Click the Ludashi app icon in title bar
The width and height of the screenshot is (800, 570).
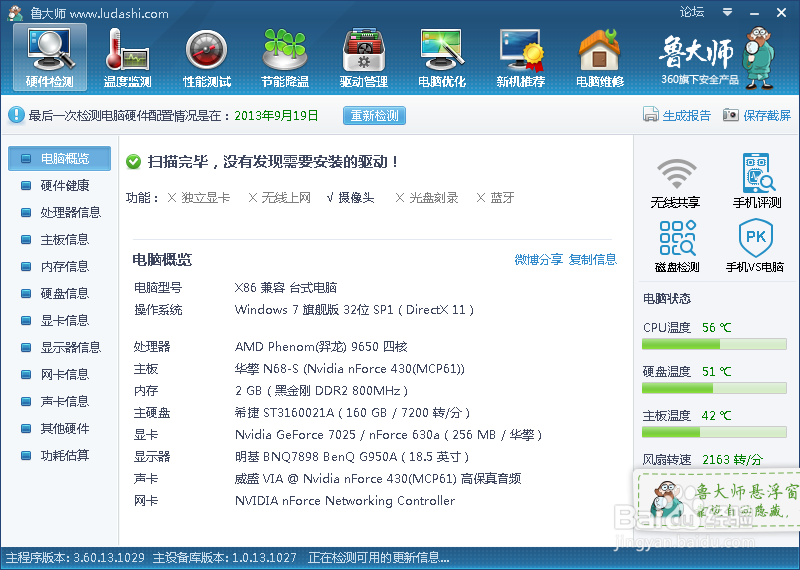[15, 13]
